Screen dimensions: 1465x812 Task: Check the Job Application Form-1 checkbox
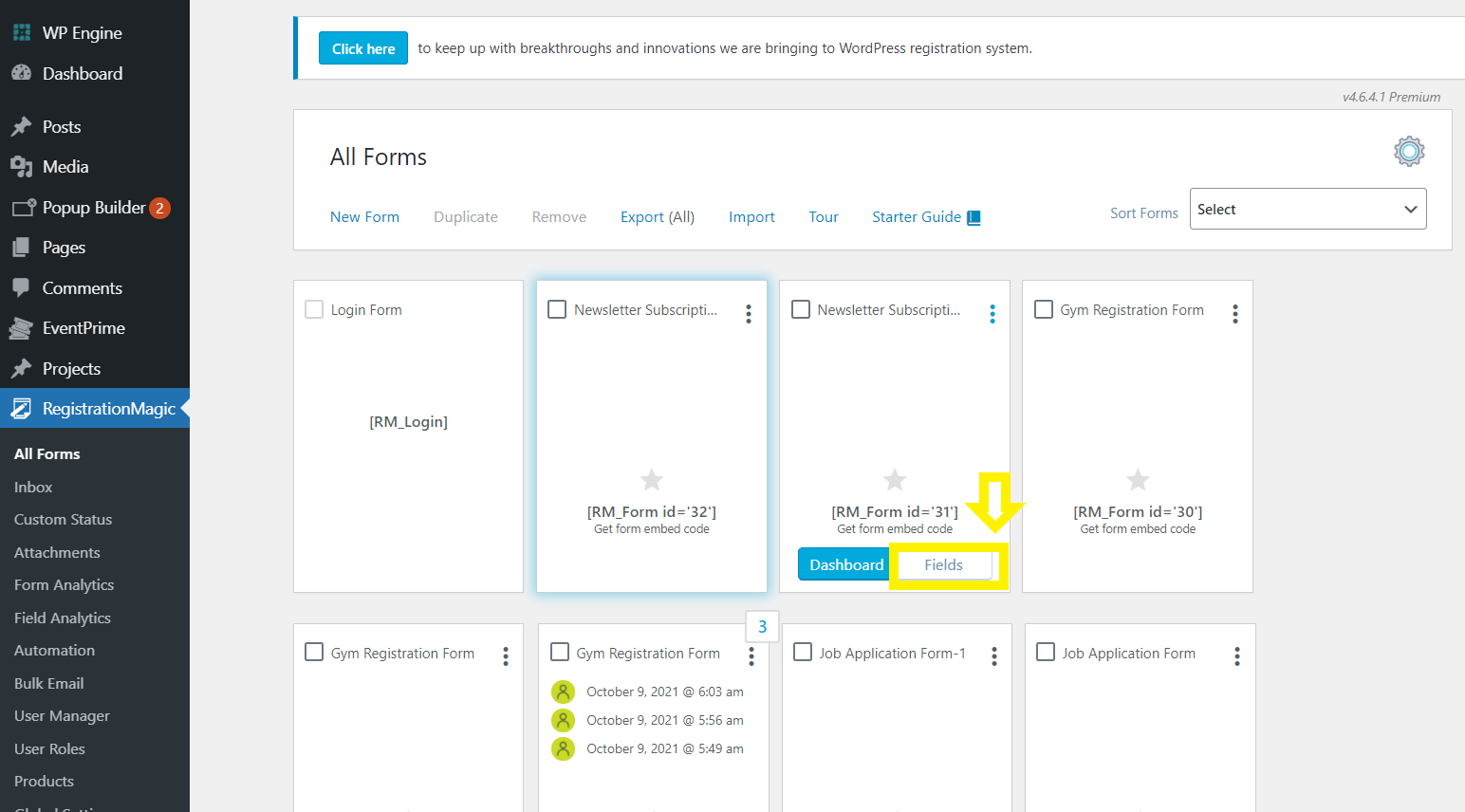point(803,652)
